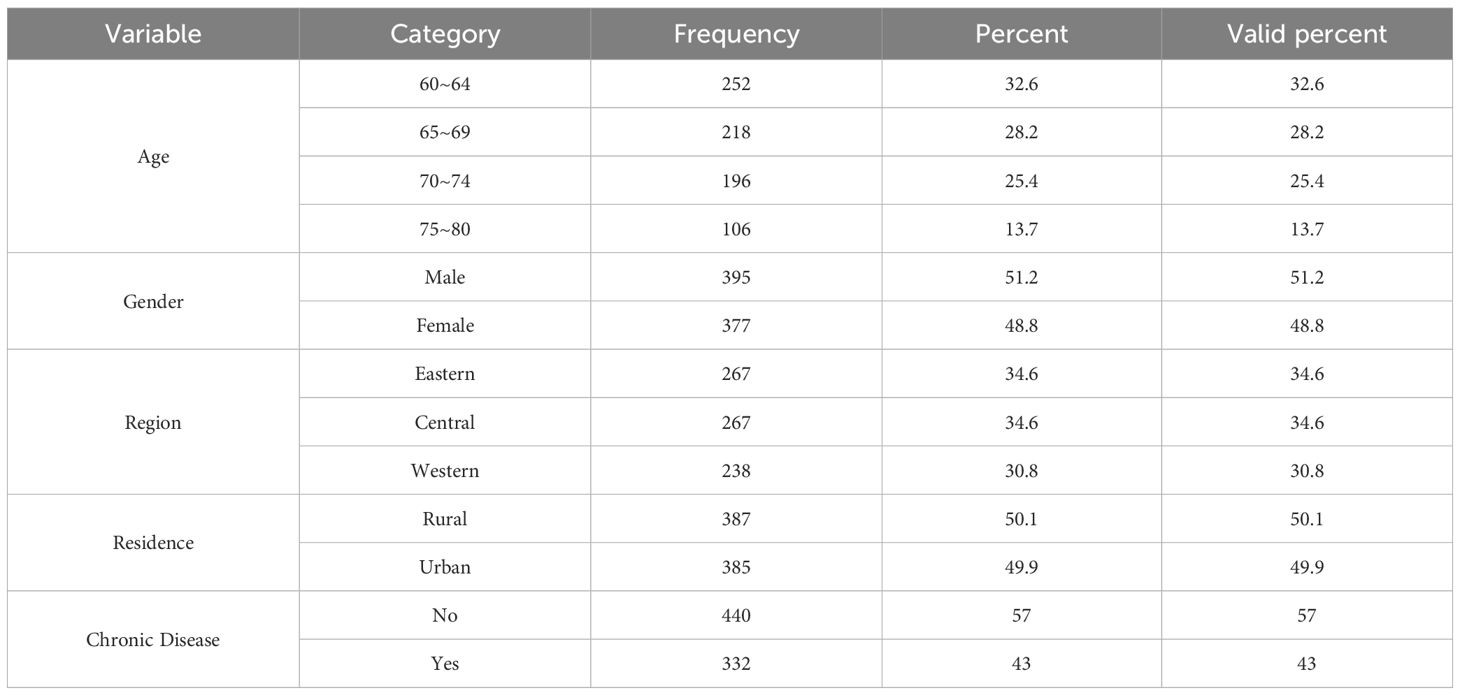
Task: Select the Male category cell
Action: pyautogui.click(x=445, y=277)
